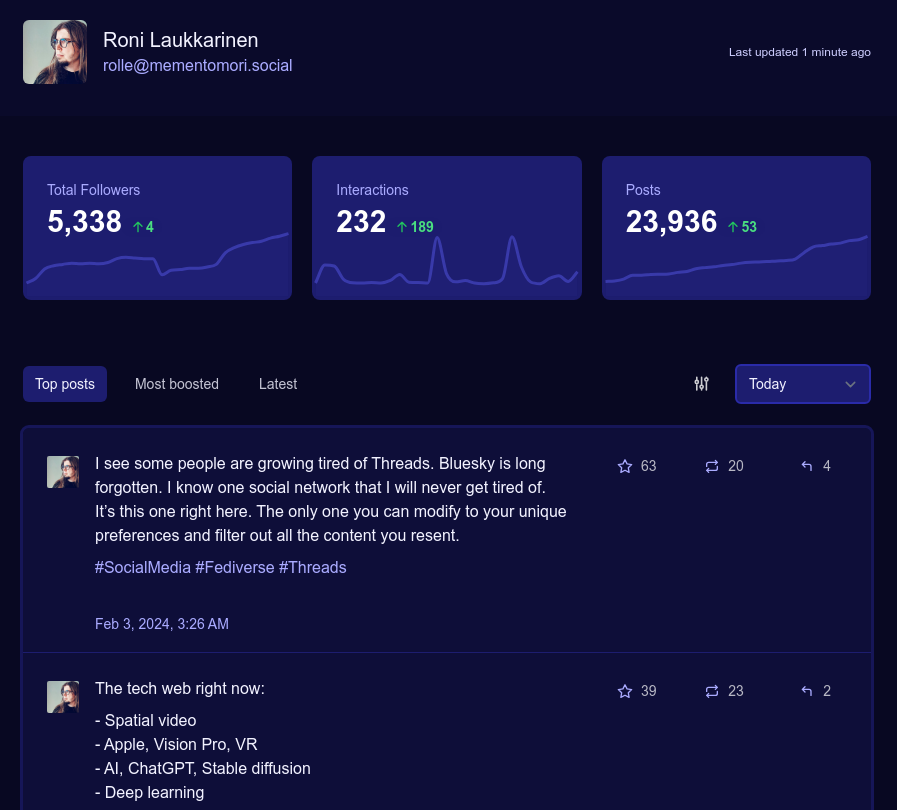The image size is (897, 810).
Task: Click boost icon on the Threads post
Action: pyautogui.click(x=712, y=466)
